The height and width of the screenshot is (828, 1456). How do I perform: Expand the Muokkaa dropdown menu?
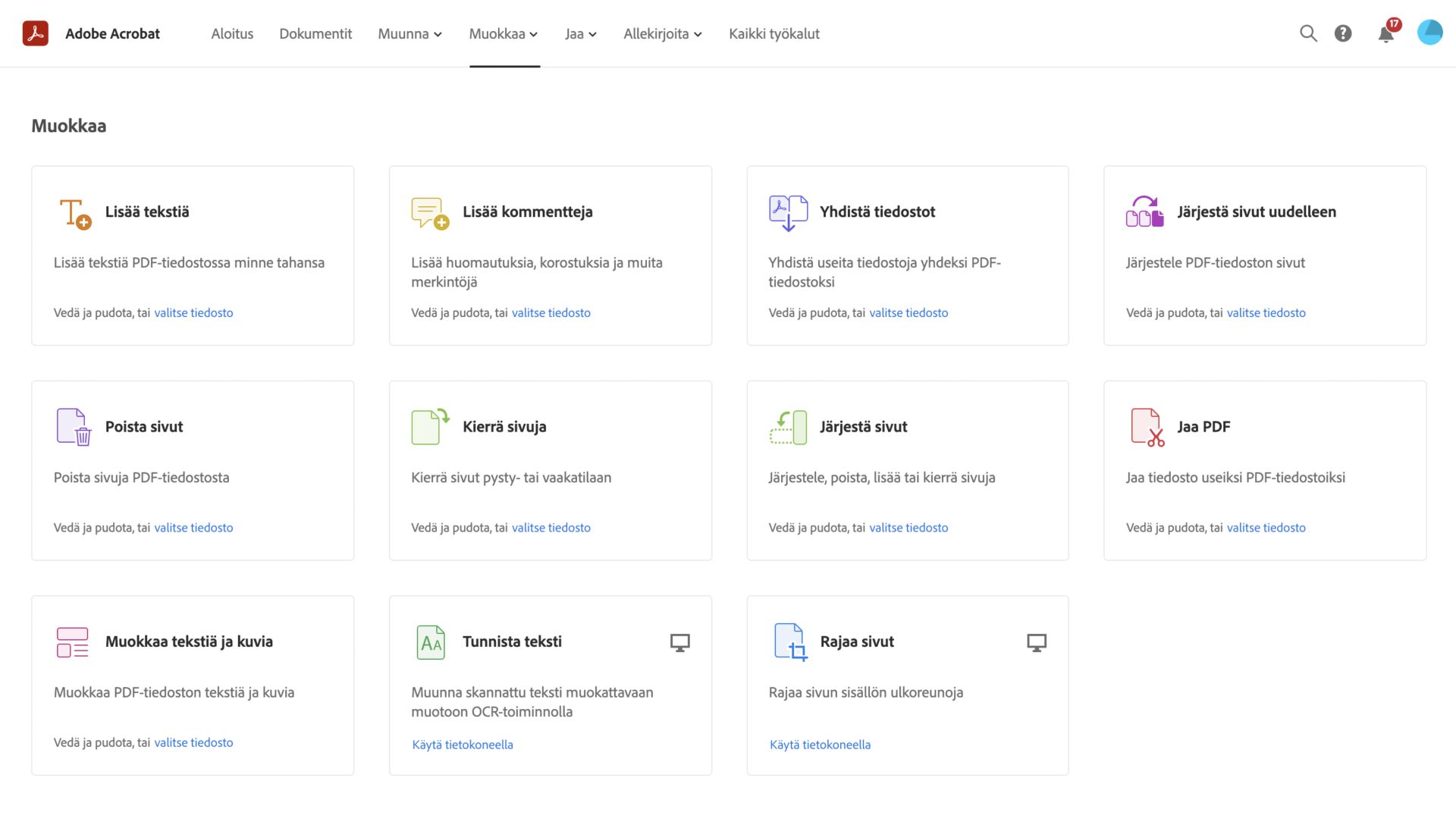pyautogui.click(x=504, y=33)
